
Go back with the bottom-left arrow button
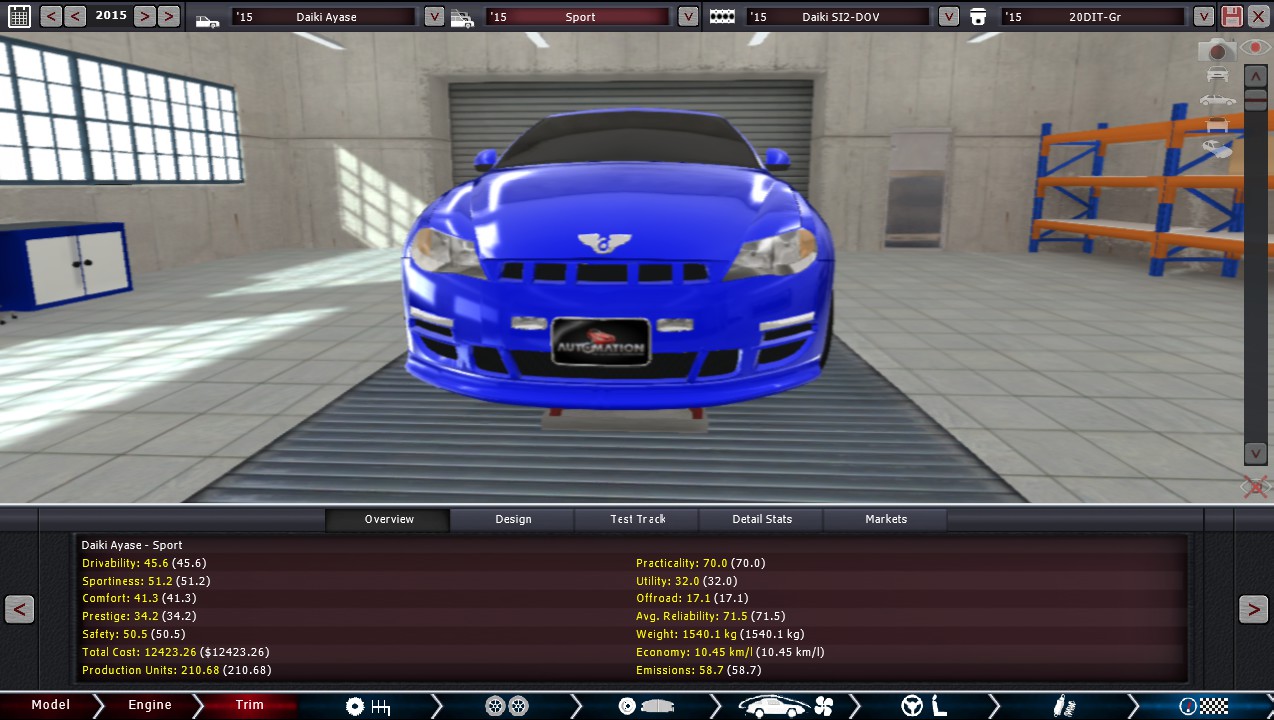pyautogui.click(x=20, y=609)
